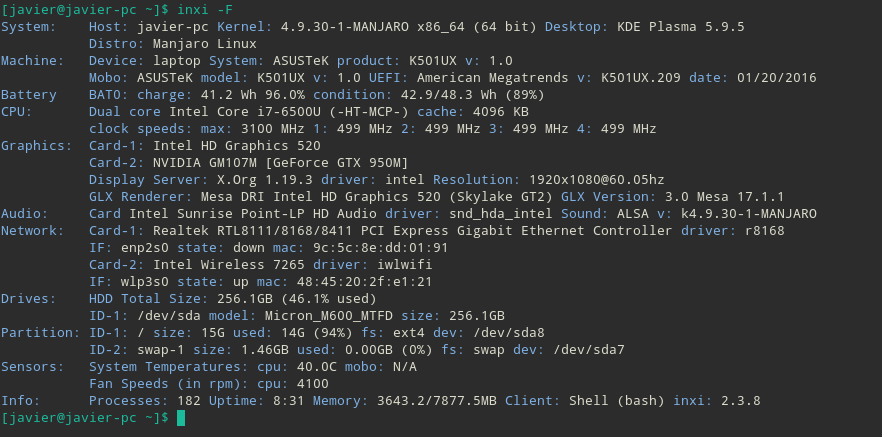Click the enp2s0 MAC address 9c:5c:8e:dd:01:91
Viewport: 882px width, 437px height.
tap(381, 247)
